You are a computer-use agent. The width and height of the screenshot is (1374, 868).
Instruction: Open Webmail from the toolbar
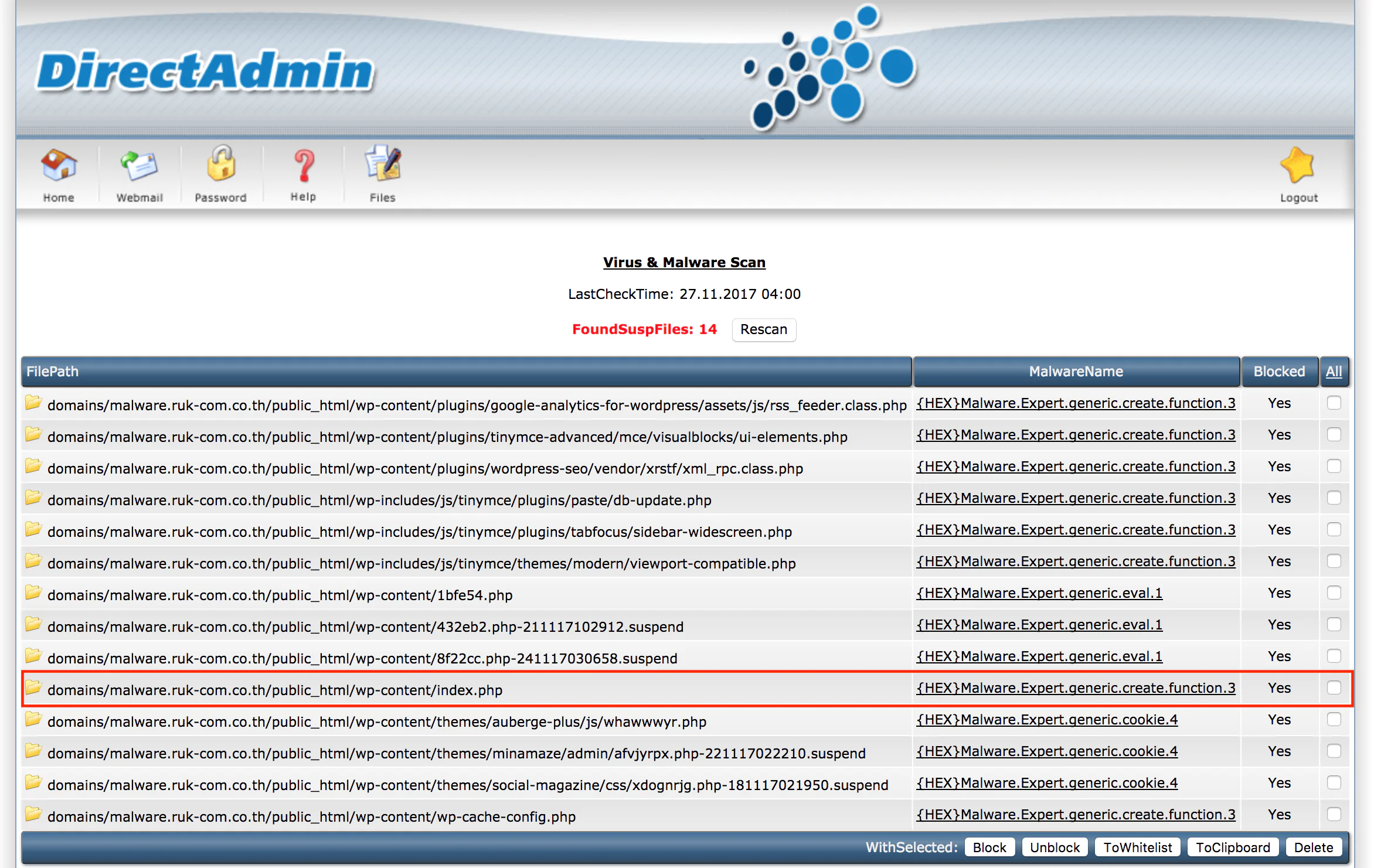coord(140,166)
